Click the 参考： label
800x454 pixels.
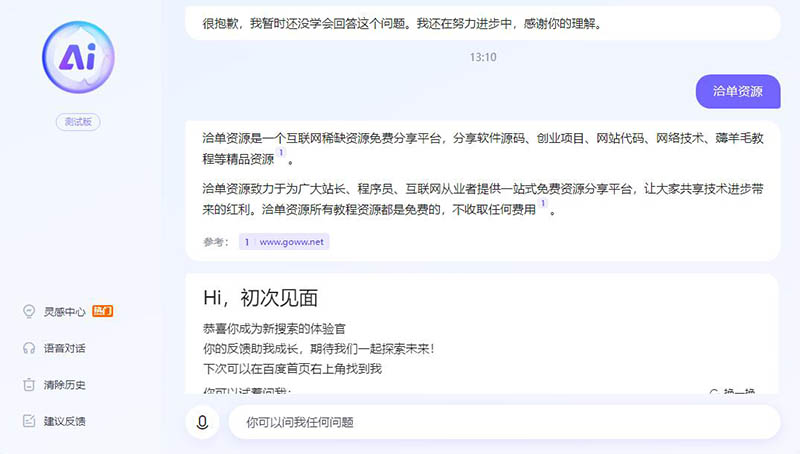click(216, 242)
